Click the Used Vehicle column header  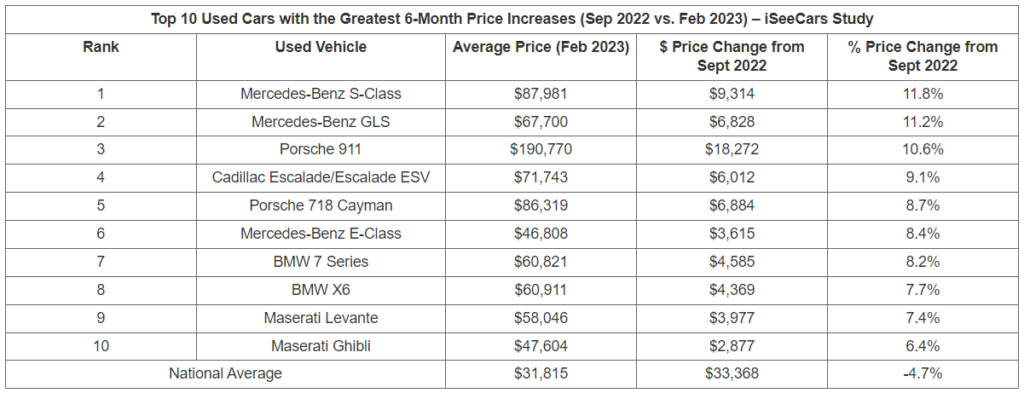point(321,47)
